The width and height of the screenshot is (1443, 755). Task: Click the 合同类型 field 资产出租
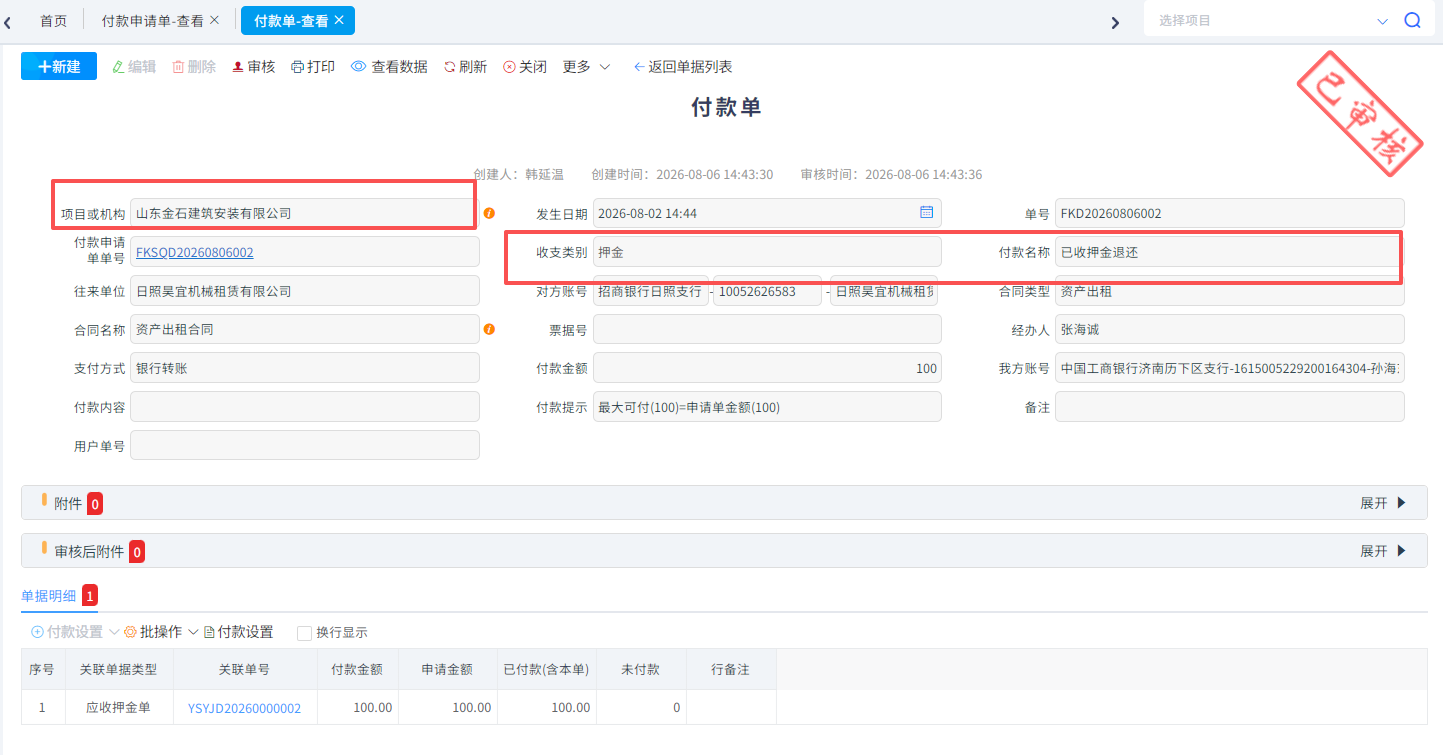click(x=1230, y=291)
